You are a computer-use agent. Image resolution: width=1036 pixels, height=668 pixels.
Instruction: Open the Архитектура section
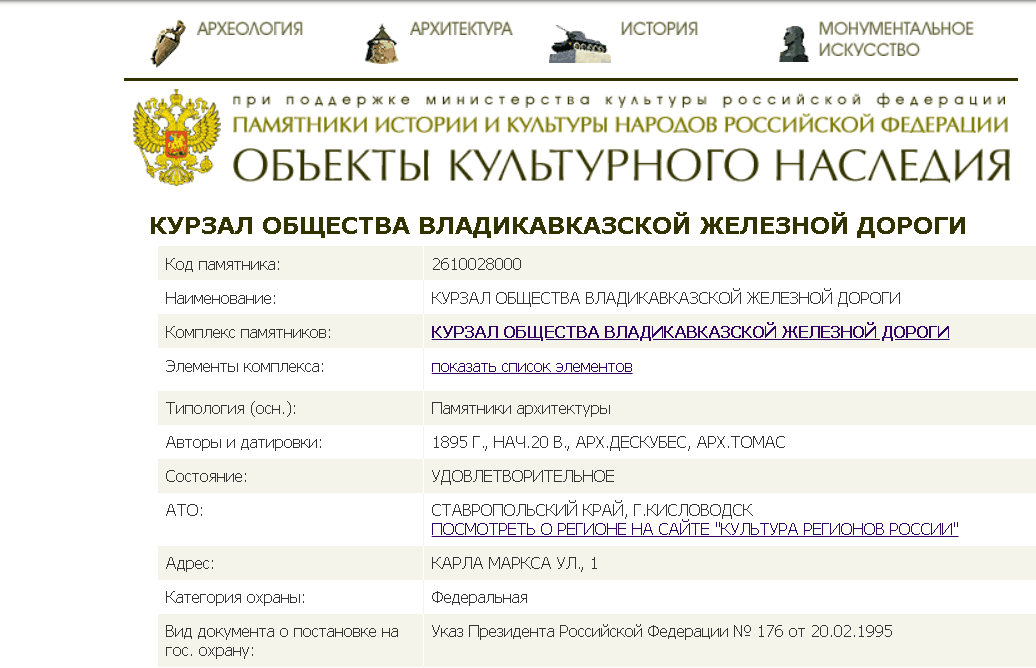461,29
